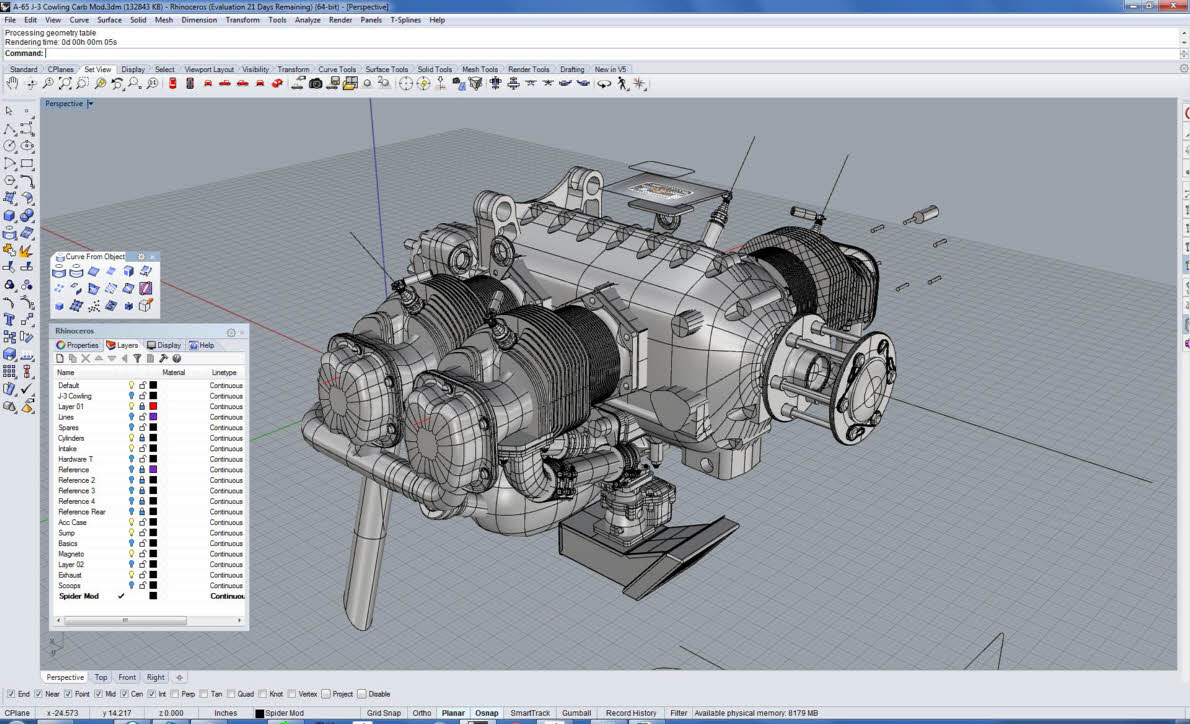
Task: Click the move layer up triangle icon
Action: [99, 358]
